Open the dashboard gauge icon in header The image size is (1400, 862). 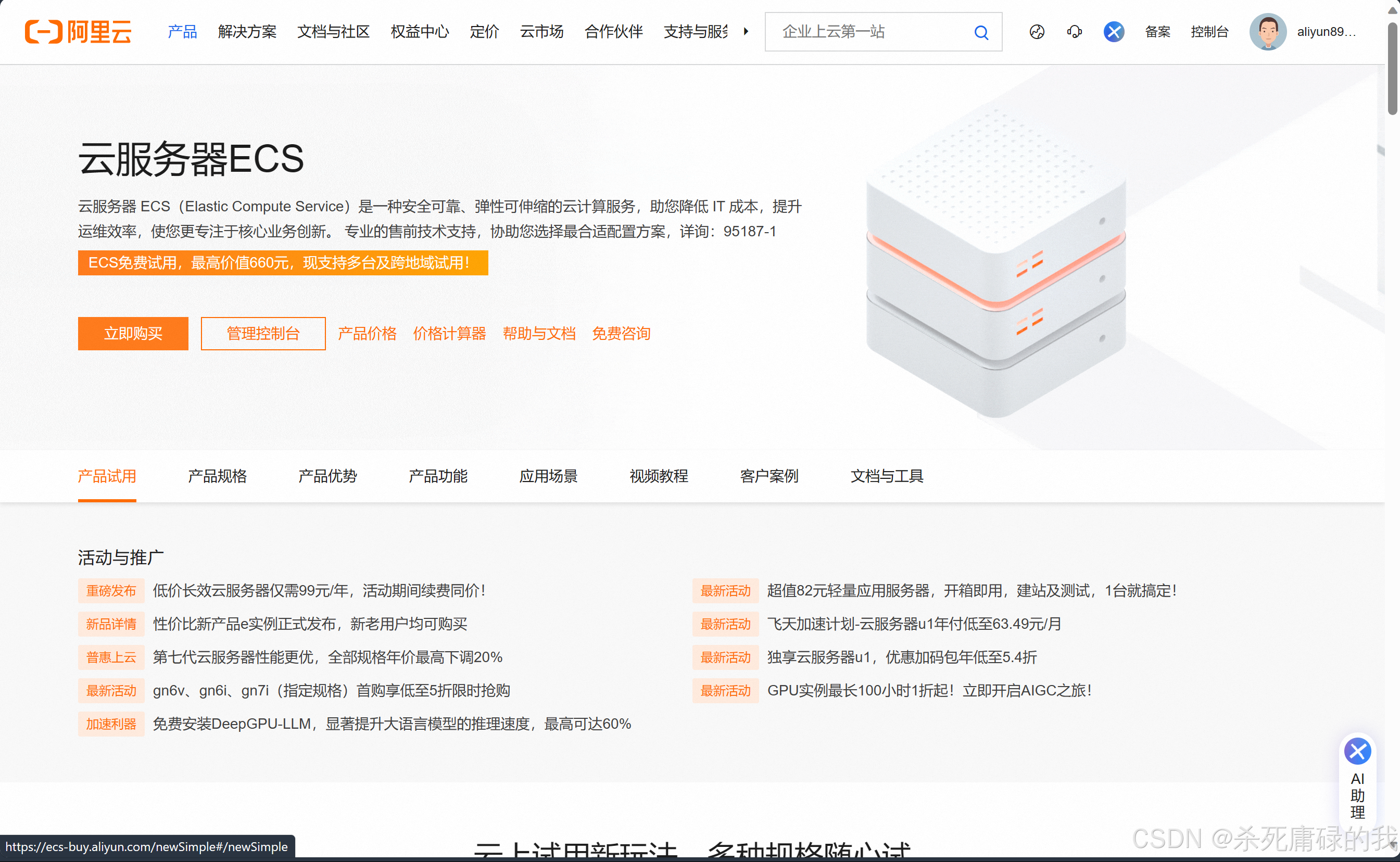point(1037,32)
